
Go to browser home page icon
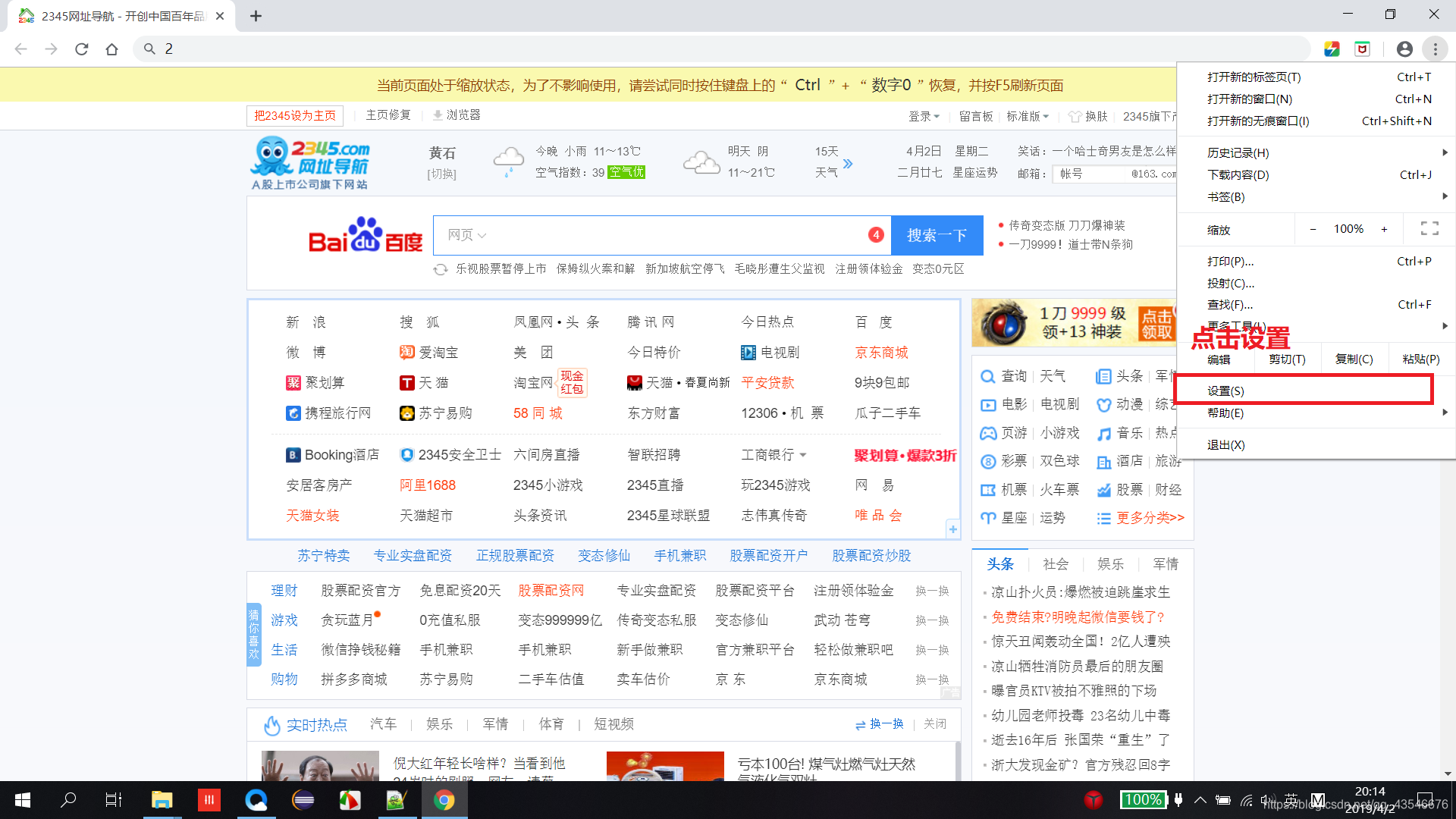pos(112,49)
